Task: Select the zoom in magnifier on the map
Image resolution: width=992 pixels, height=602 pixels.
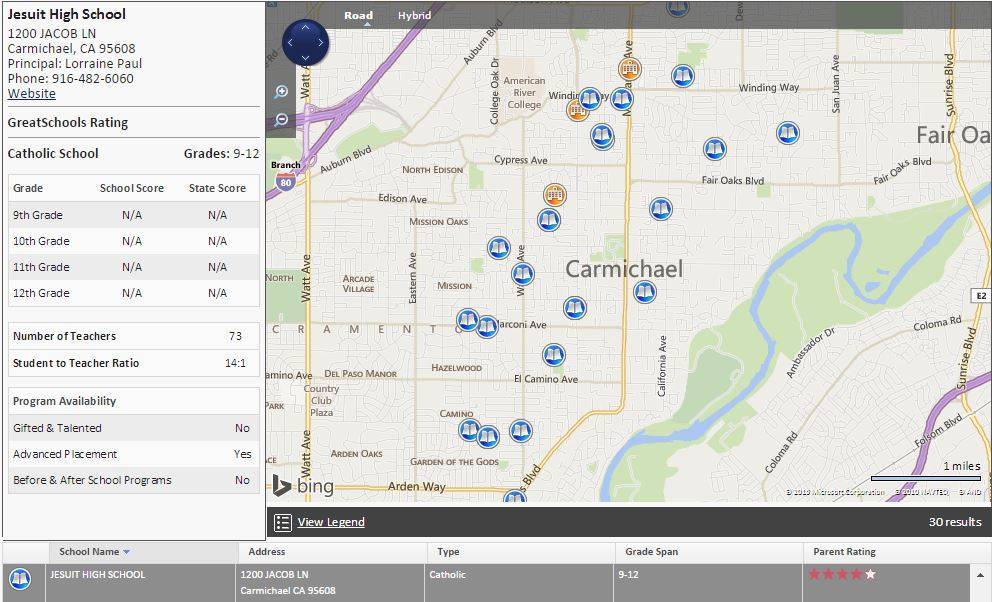Action: (283, 90)
